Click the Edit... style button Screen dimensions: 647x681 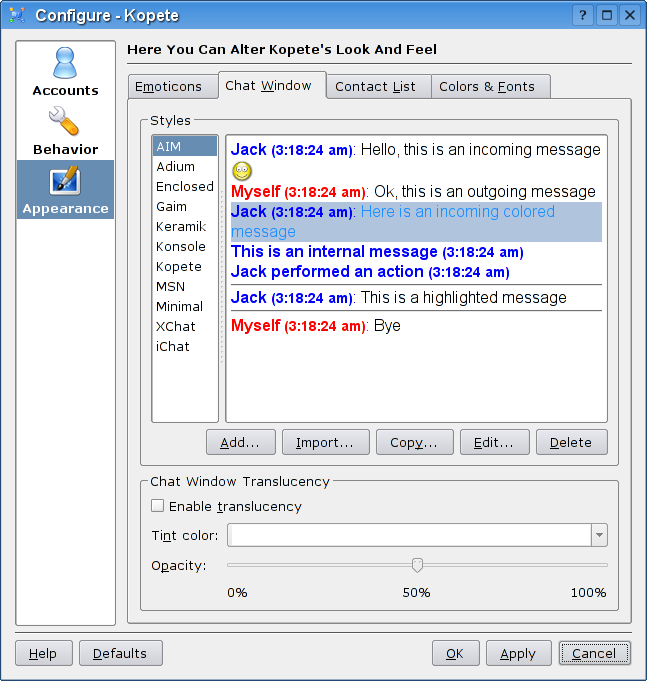495,442
